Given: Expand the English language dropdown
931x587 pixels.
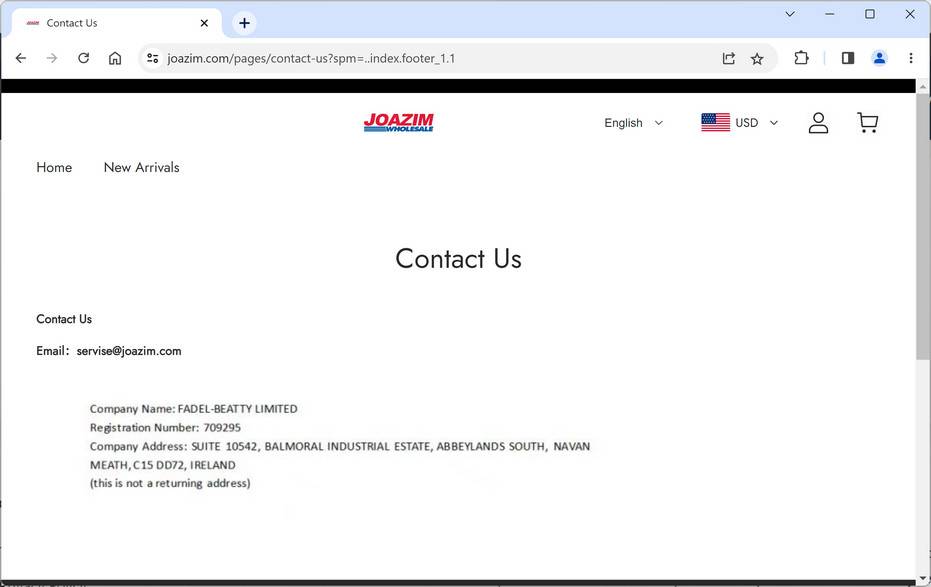Looking at the screenshot, I should tap(633, 123).
